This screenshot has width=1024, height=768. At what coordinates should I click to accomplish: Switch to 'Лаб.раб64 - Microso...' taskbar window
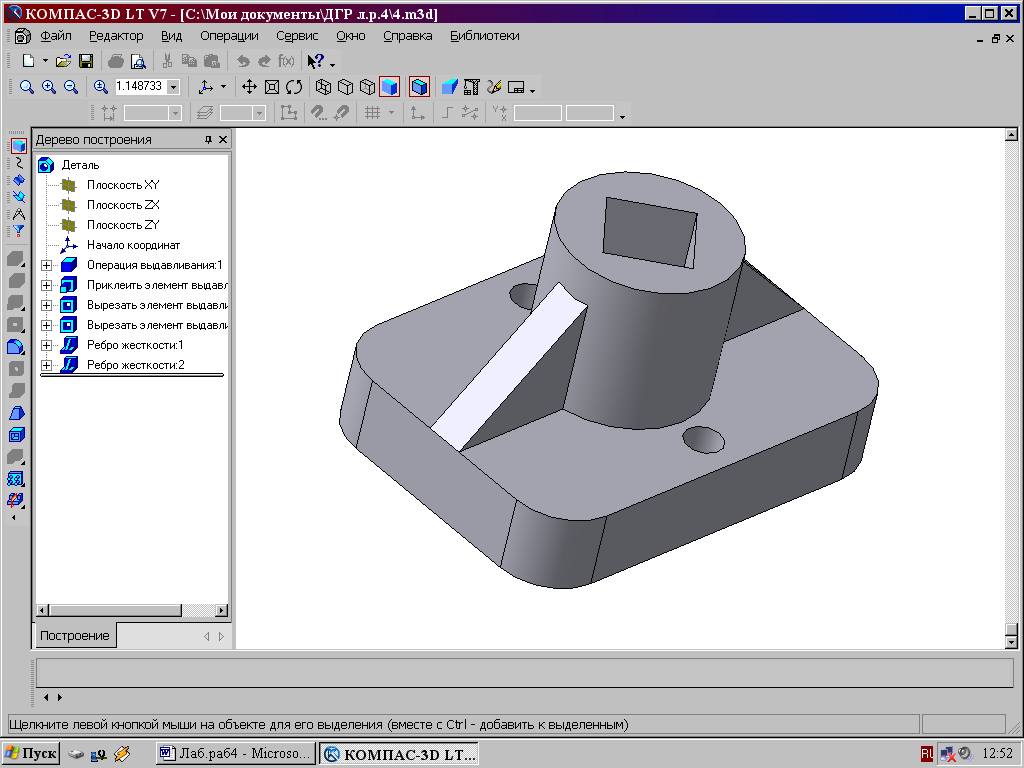(x=236, y=753)
